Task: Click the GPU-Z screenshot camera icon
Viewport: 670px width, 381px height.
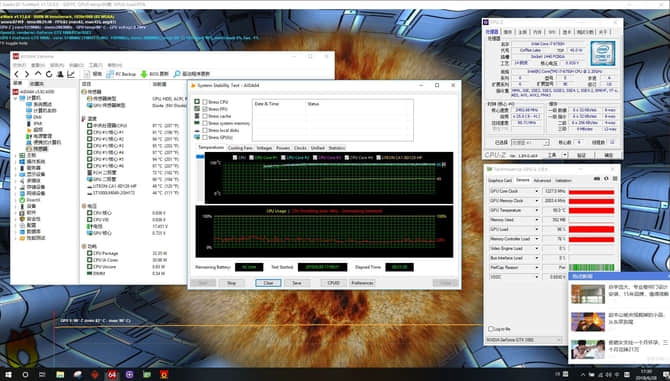Action: coord(597,179)
